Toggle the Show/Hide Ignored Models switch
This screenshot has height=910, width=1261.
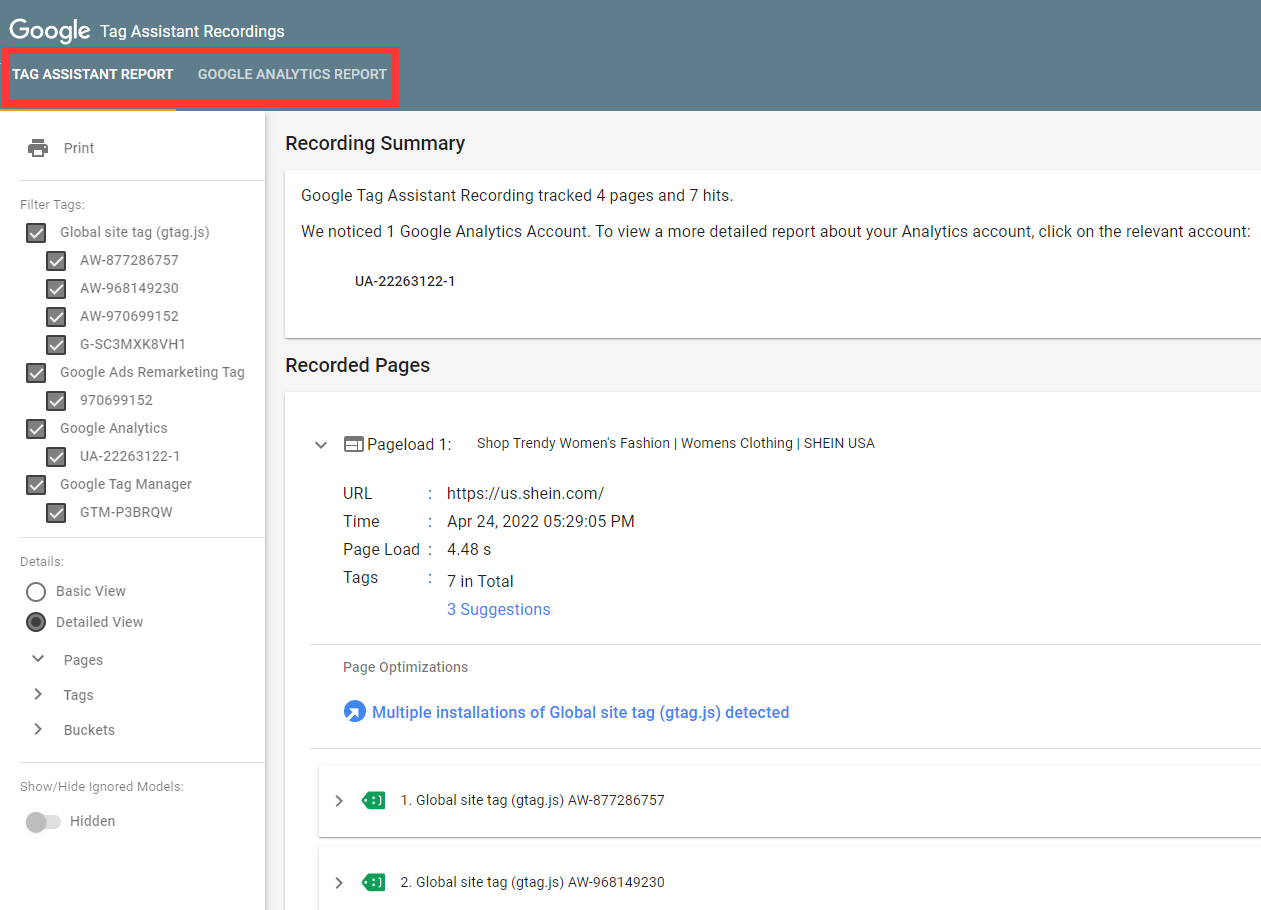coord(43,821)
